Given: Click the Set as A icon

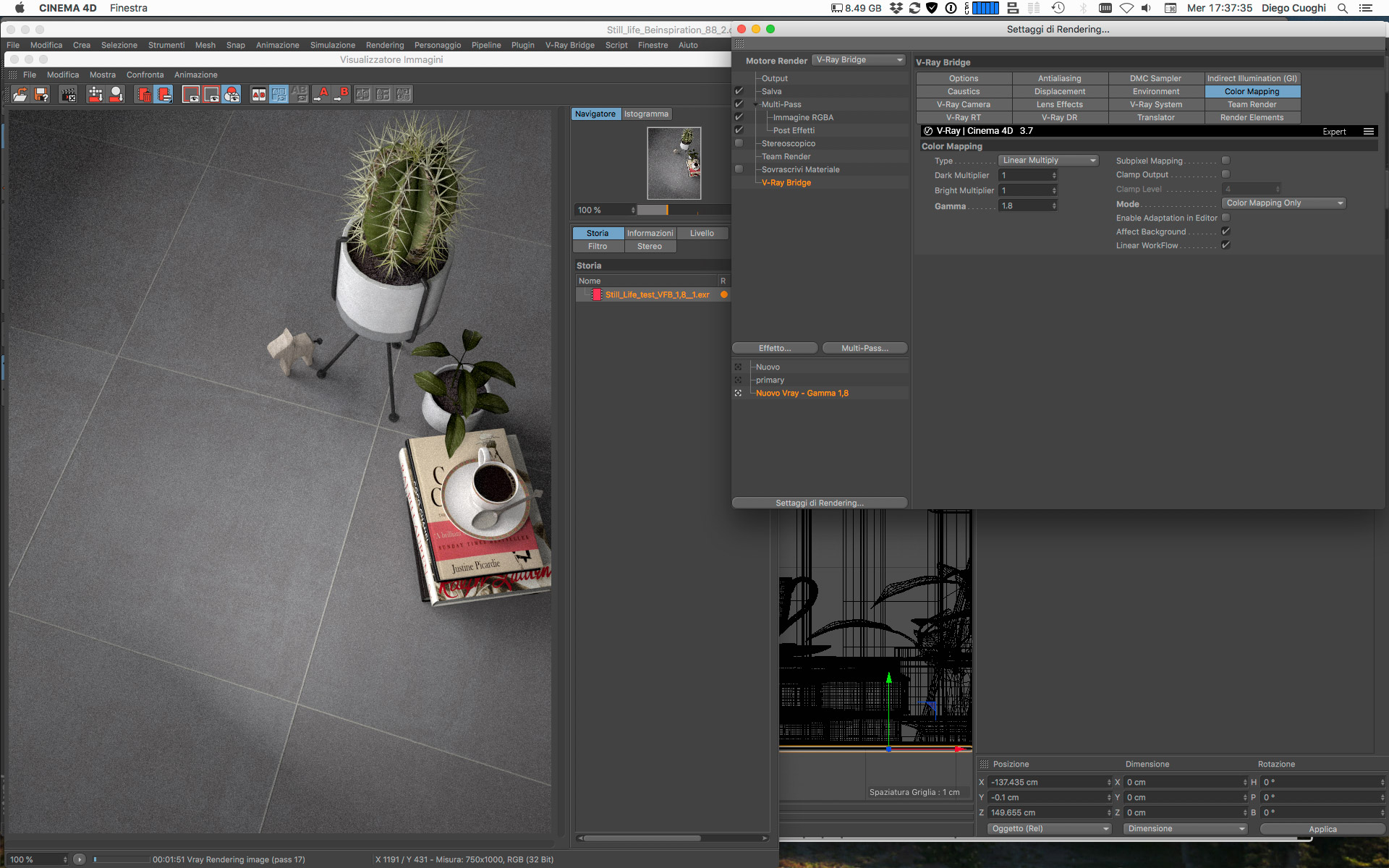Looking at the screenshot, I should (x=321, y=94).
